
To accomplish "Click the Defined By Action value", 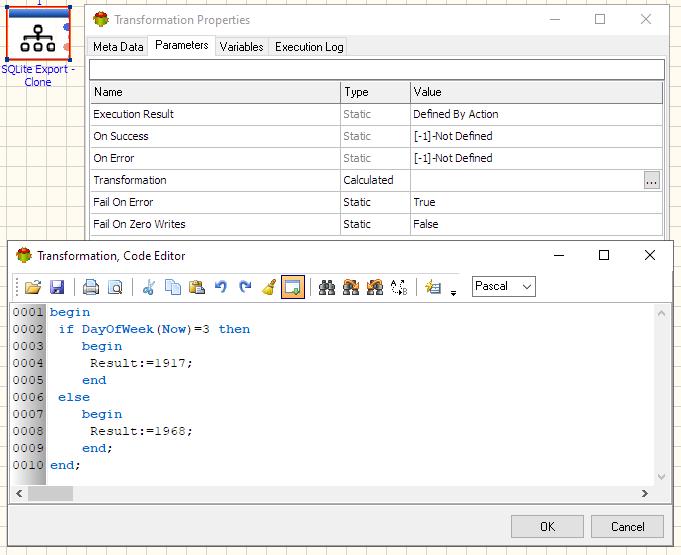I will [456, 114].
